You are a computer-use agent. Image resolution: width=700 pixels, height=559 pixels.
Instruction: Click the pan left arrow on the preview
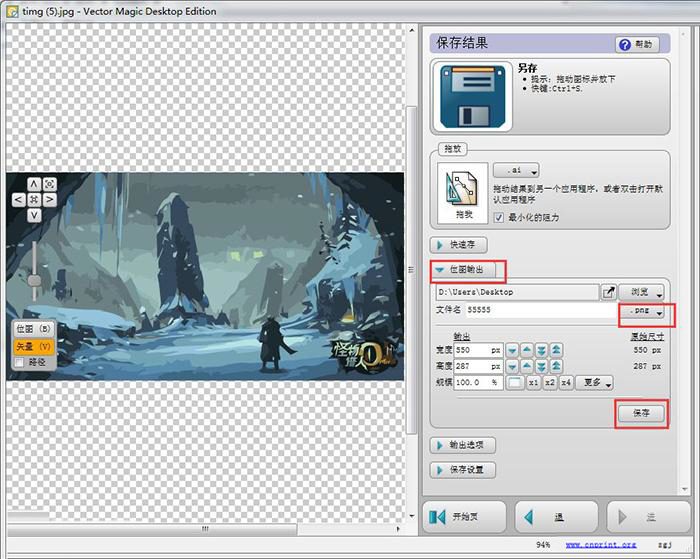[18, 200]
